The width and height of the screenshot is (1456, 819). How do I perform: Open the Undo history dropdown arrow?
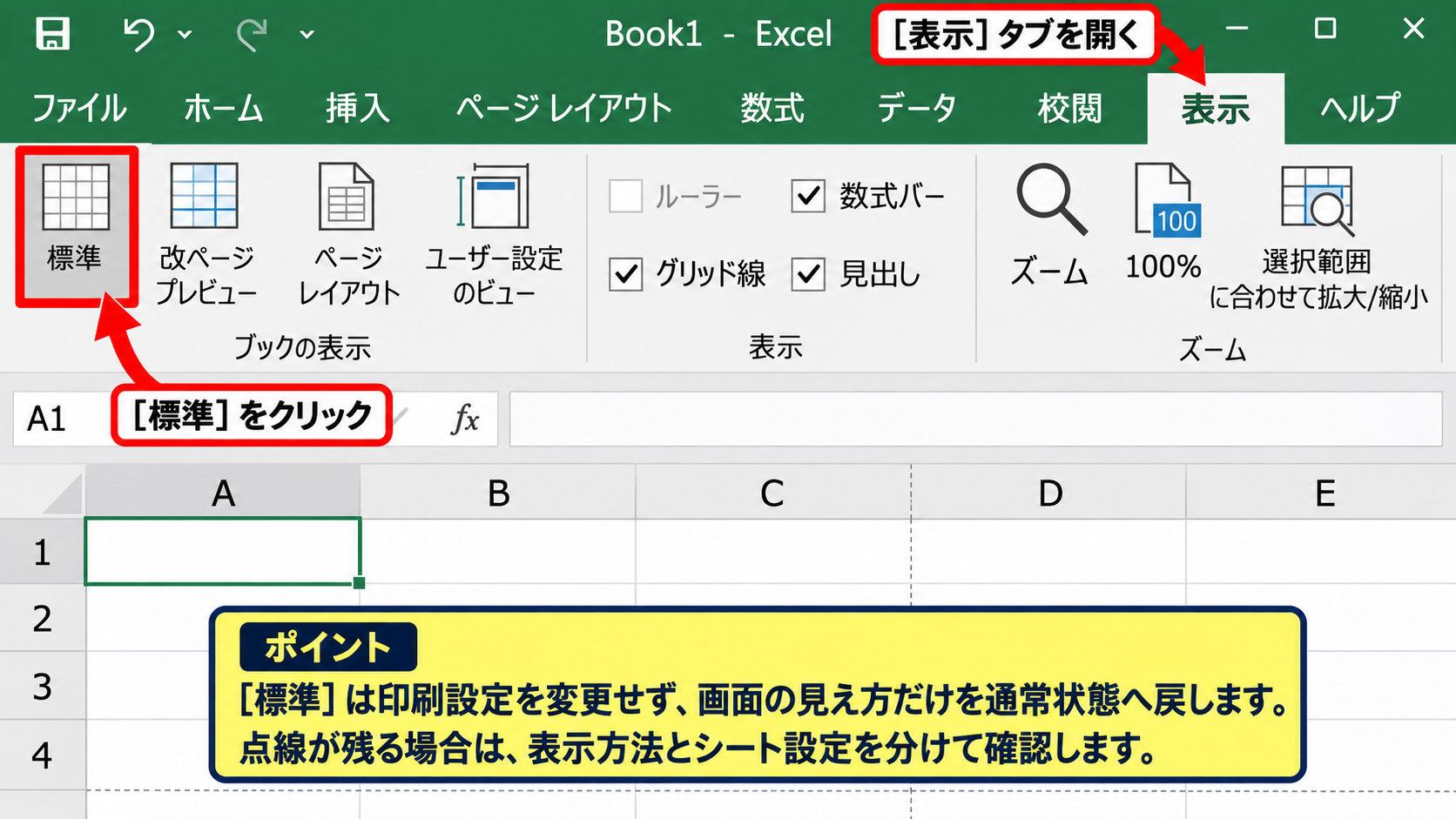[185, 35]
